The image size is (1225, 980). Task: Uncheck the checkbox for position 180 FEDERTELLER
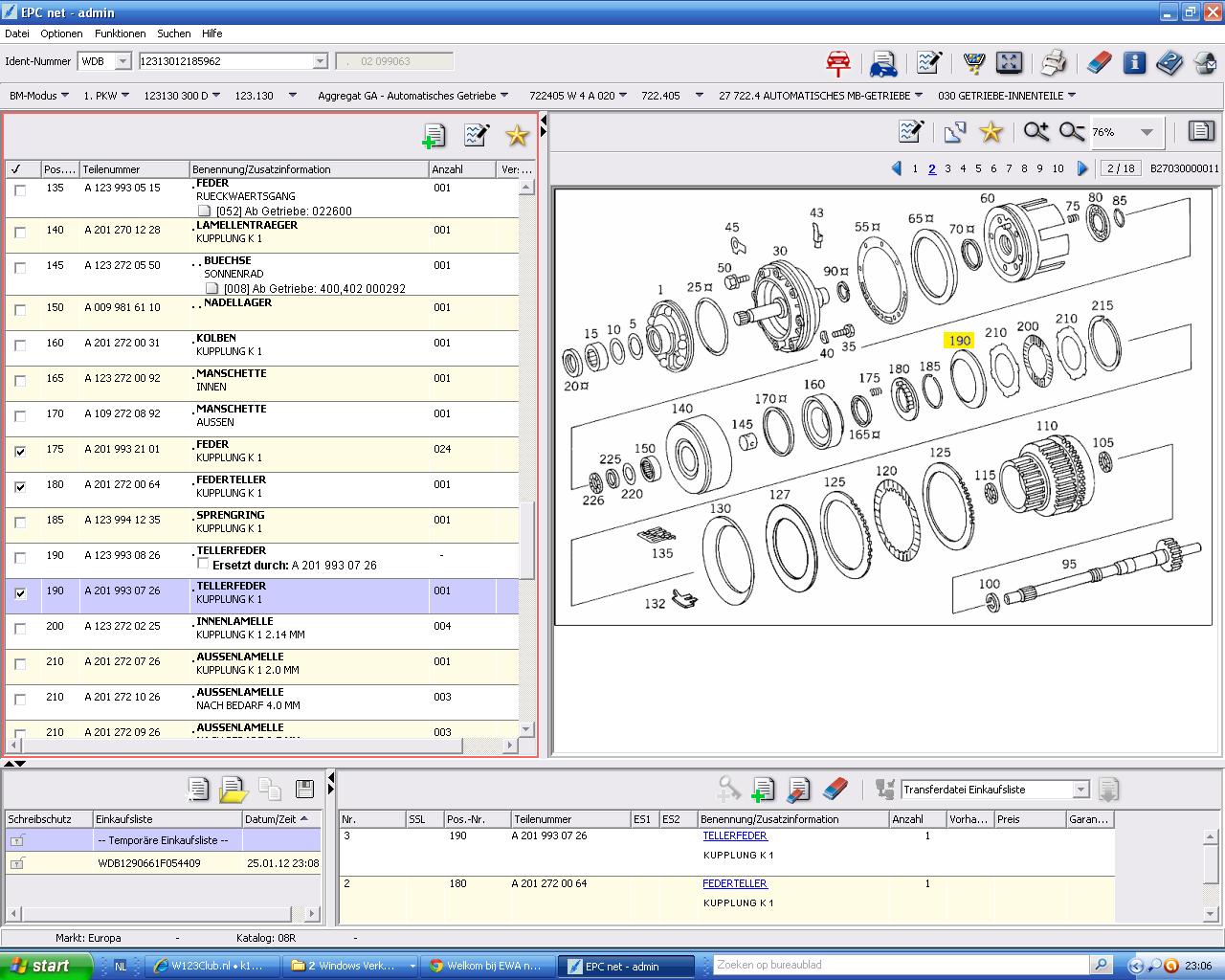tap(20, 487)
